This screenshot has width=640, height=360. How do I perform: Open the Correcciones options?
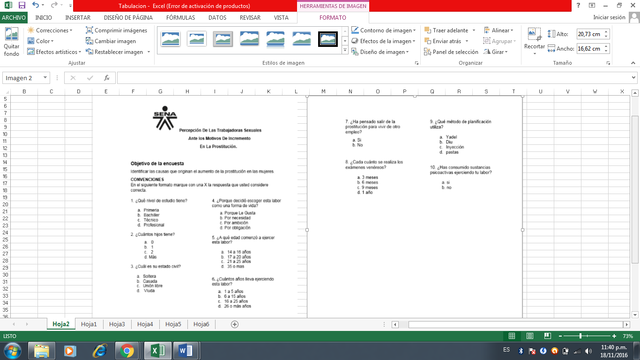tap(50, 30)
